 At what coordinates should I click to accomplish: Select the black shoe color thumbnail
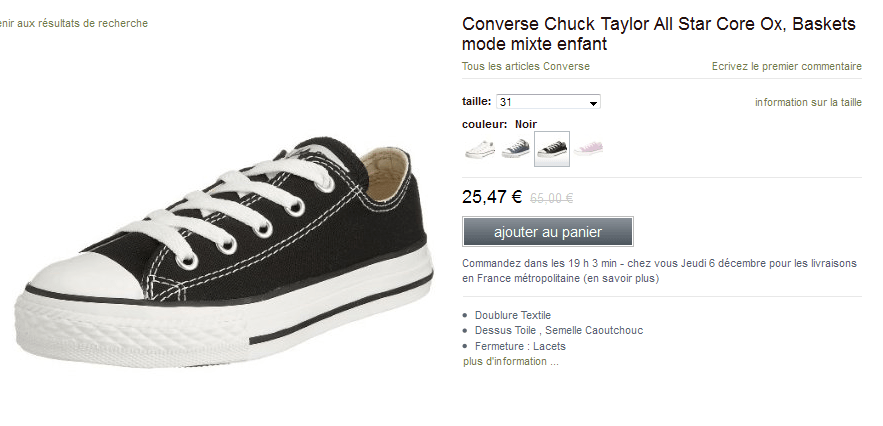(552, 149)
